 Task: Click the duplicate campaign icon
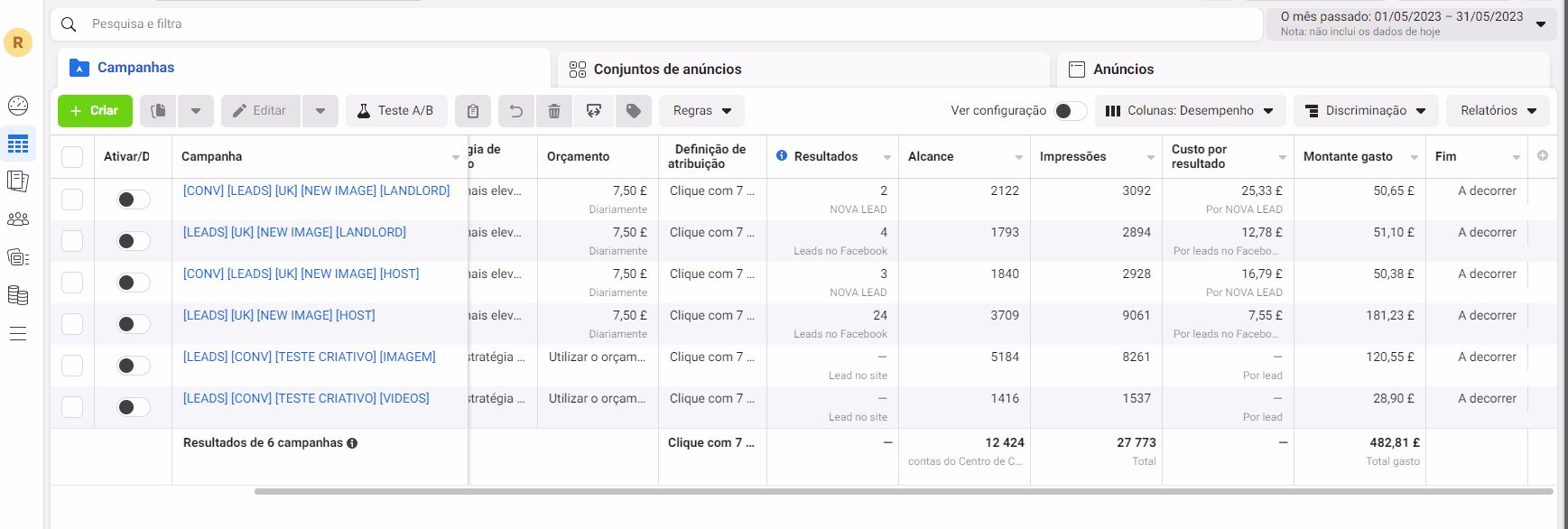tap(159, 111)
